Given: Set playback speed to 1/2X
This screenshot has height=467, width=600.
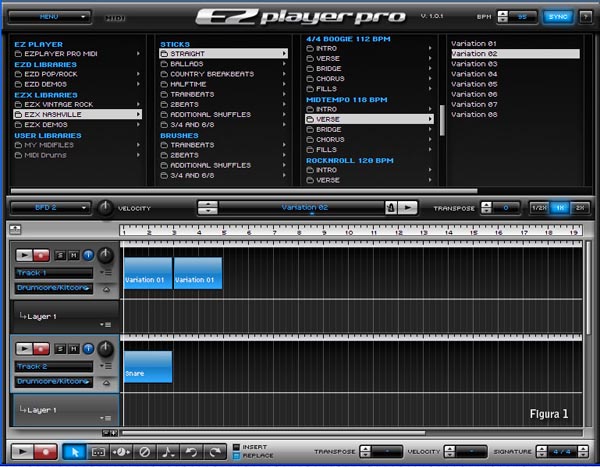Looking at the screenshot, I should point(539,208).
